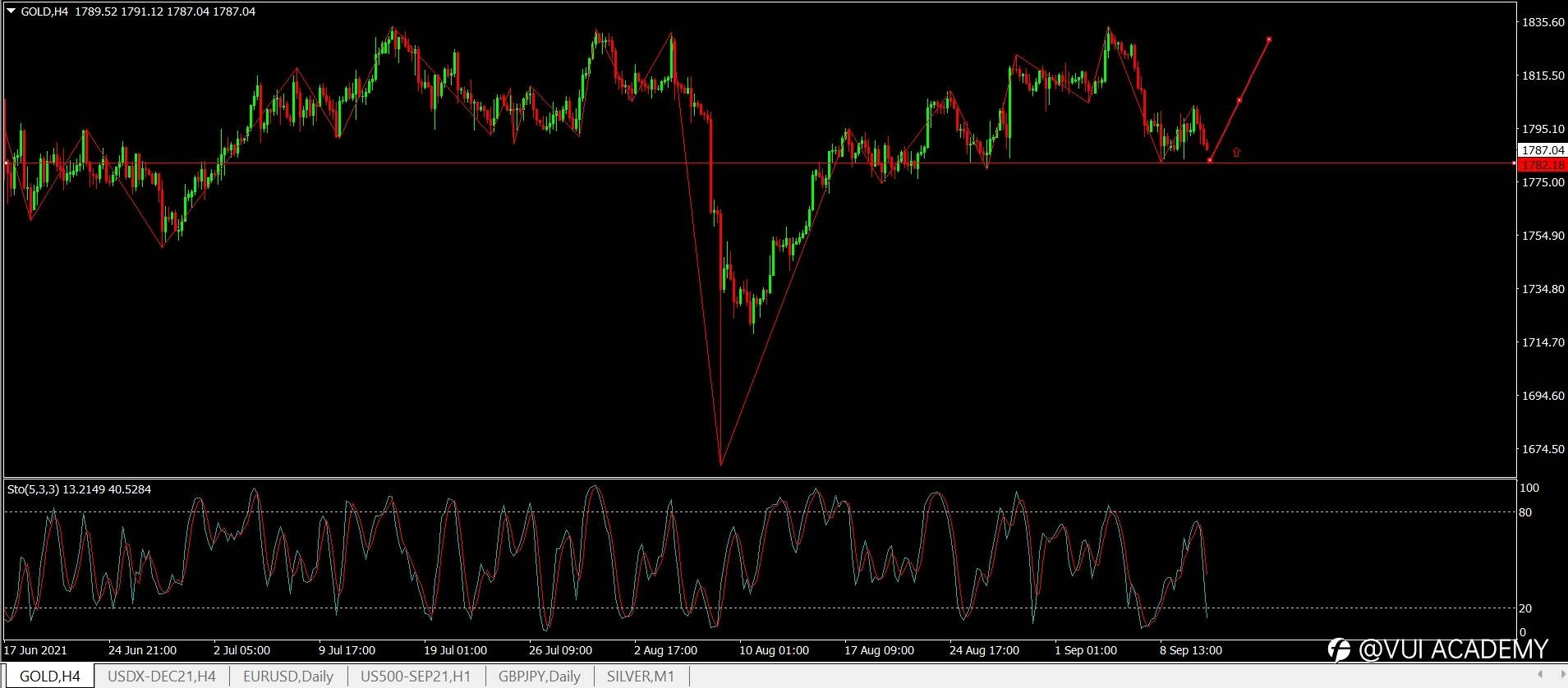The width and height of the screenshot is (1568, 688).
Task: Click the stochastic 80 level label
Action: [1525, 512]
